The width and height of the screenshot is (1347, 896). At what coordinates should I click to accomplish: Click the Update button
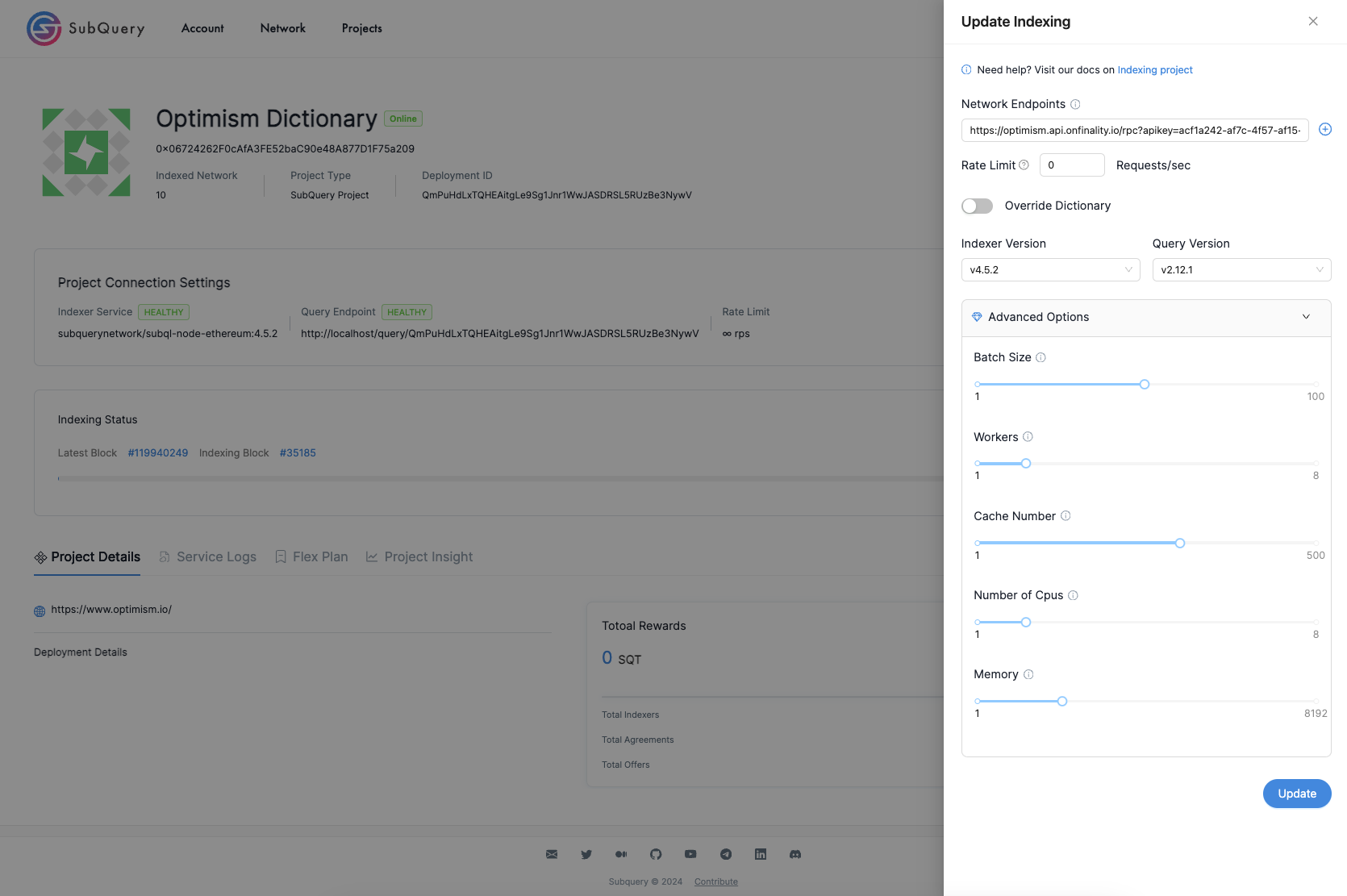pyautogui.click(x=1297, y=794)
